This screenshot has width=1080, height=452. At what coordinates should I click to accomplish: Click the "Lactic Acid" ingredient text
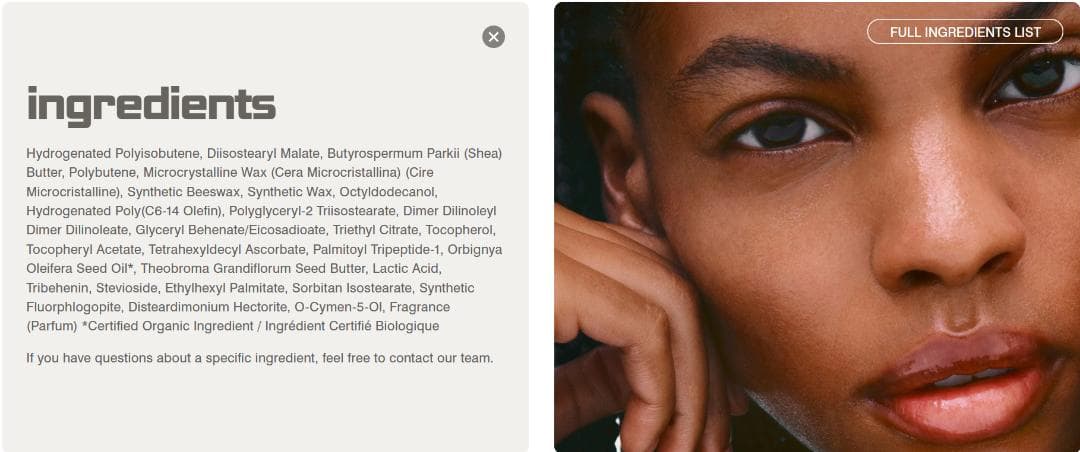click(409, 269)
